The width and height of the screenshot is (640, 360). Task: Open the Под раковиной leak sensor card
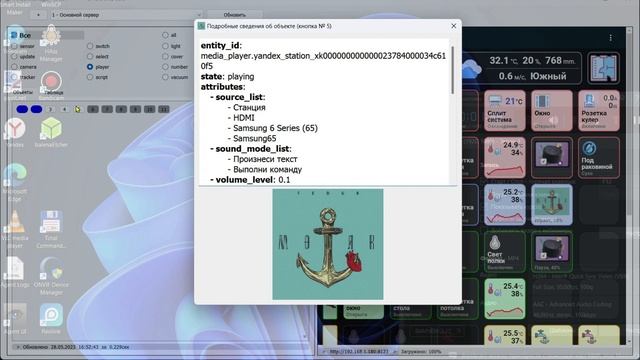coord(599,158)
